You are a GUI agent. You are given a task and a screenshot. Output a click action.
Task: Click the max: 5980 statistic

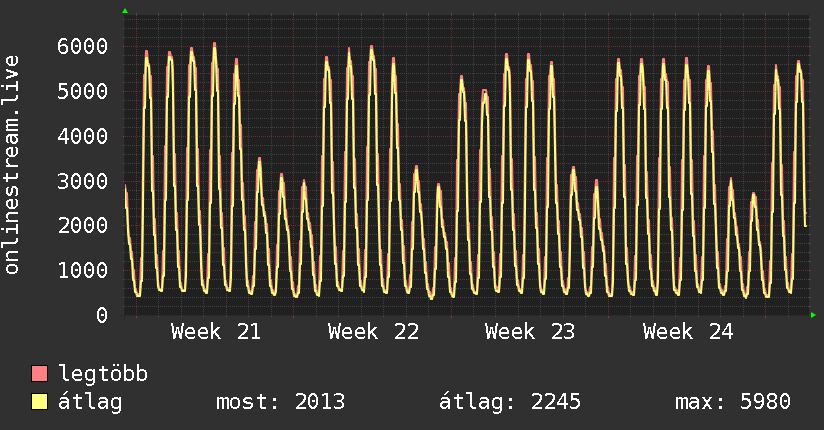[x=733, y=402]
